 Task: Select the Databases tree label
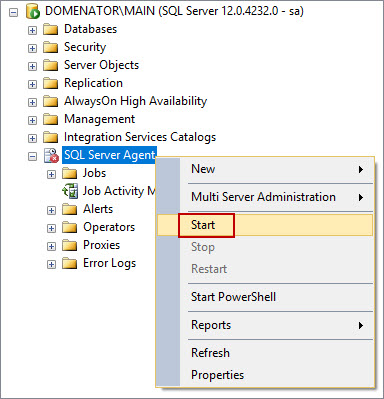pos(90,29)
